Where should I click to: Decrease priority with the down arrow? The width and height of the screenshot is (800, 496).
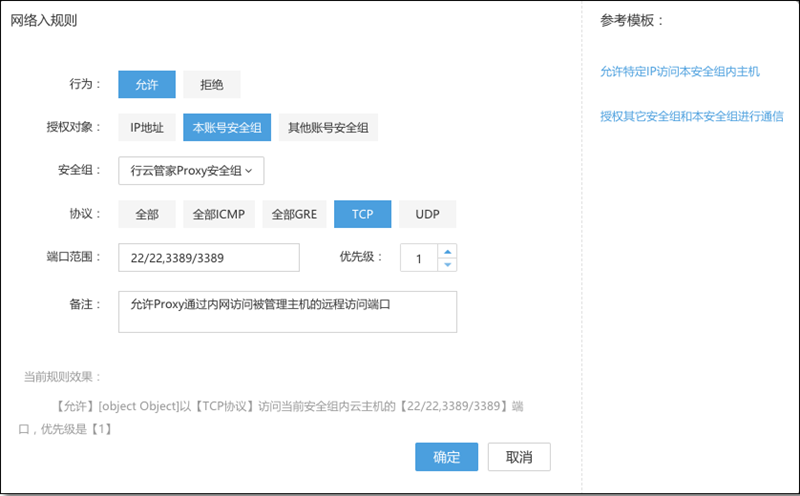tap(447, 265)
